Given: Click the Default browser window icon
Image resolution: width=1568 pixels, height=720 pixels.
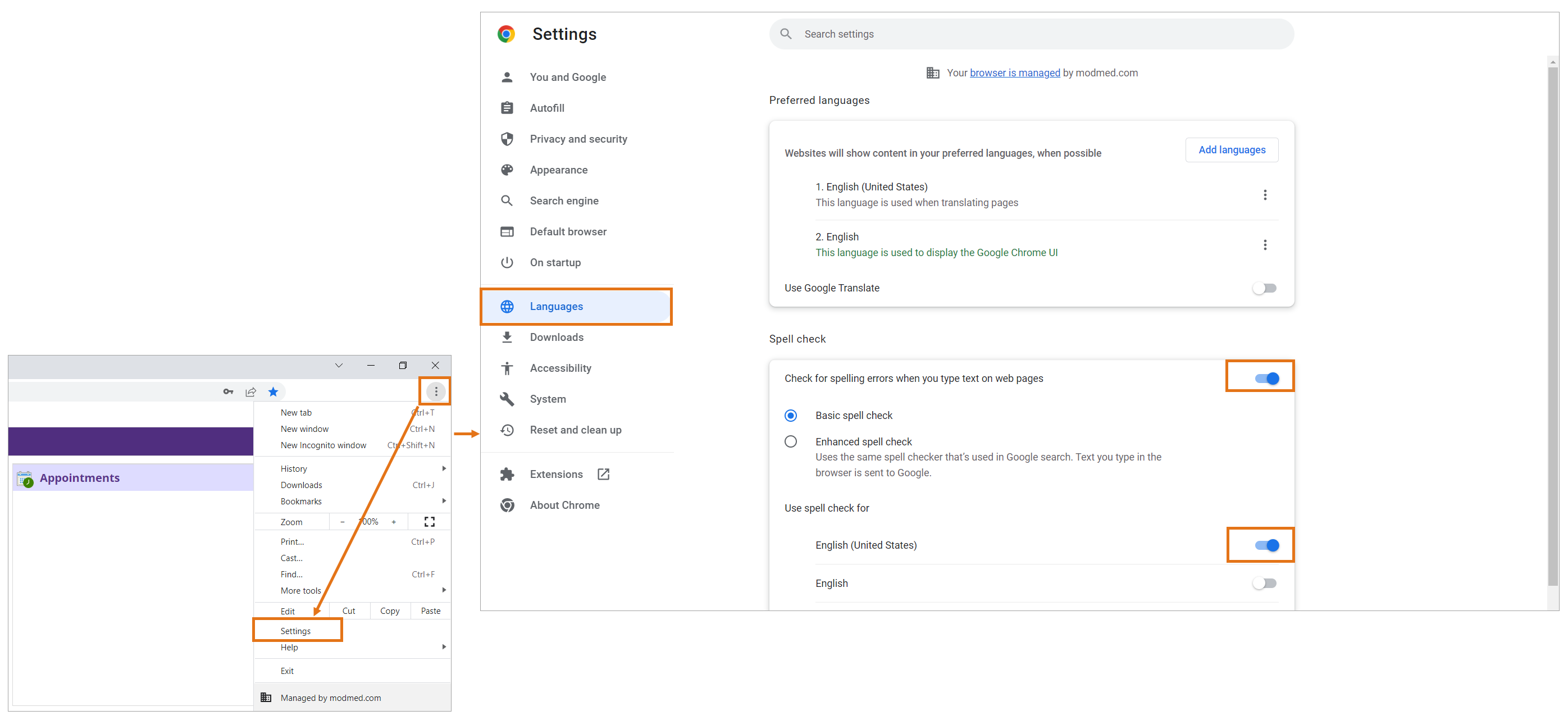Looking at the screenshot, I should 507,232.
